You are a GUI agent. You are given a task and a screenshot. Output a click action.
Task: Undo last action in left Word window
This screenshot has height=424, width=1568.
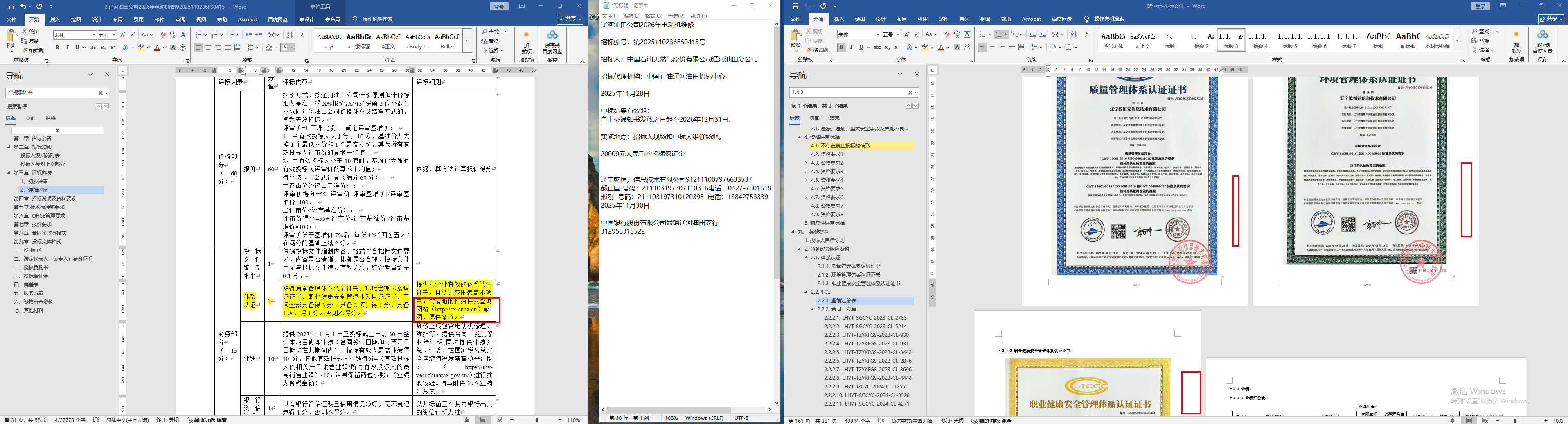(x=24, y=6)
